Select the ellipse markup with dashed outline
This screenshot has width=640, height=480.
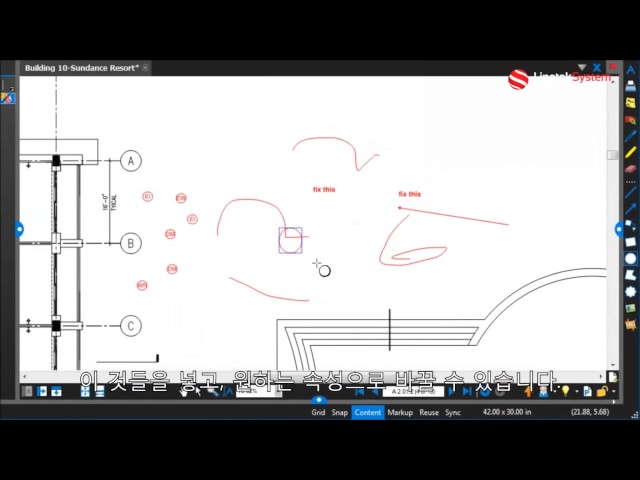291,240
